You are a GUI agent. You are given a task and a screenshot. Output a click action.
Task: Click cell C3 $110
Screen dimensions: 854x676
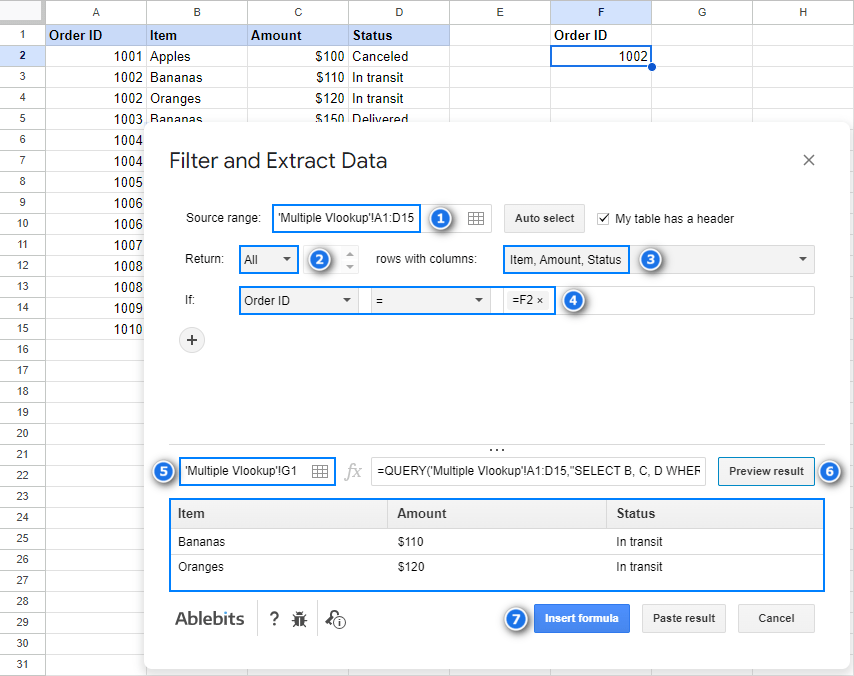click(x=298, y=77)
